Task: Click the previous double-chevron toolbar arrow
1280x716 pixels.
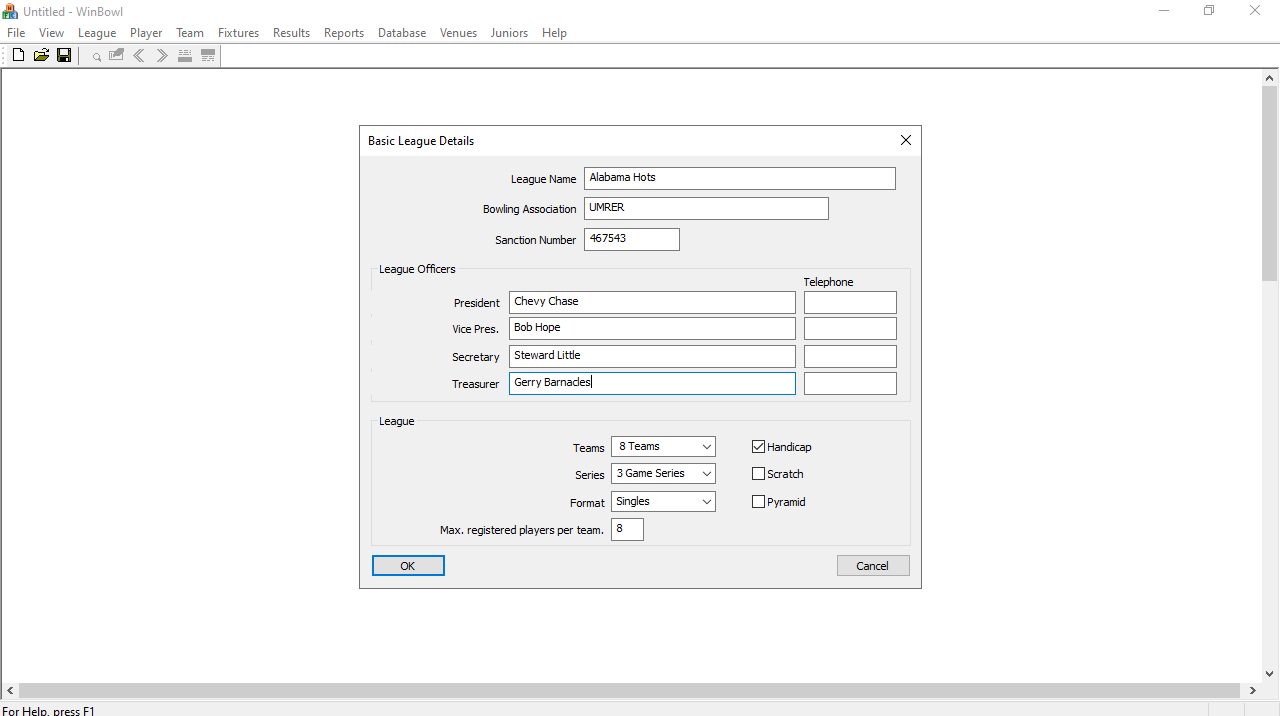Action: [x=139, y=56]
